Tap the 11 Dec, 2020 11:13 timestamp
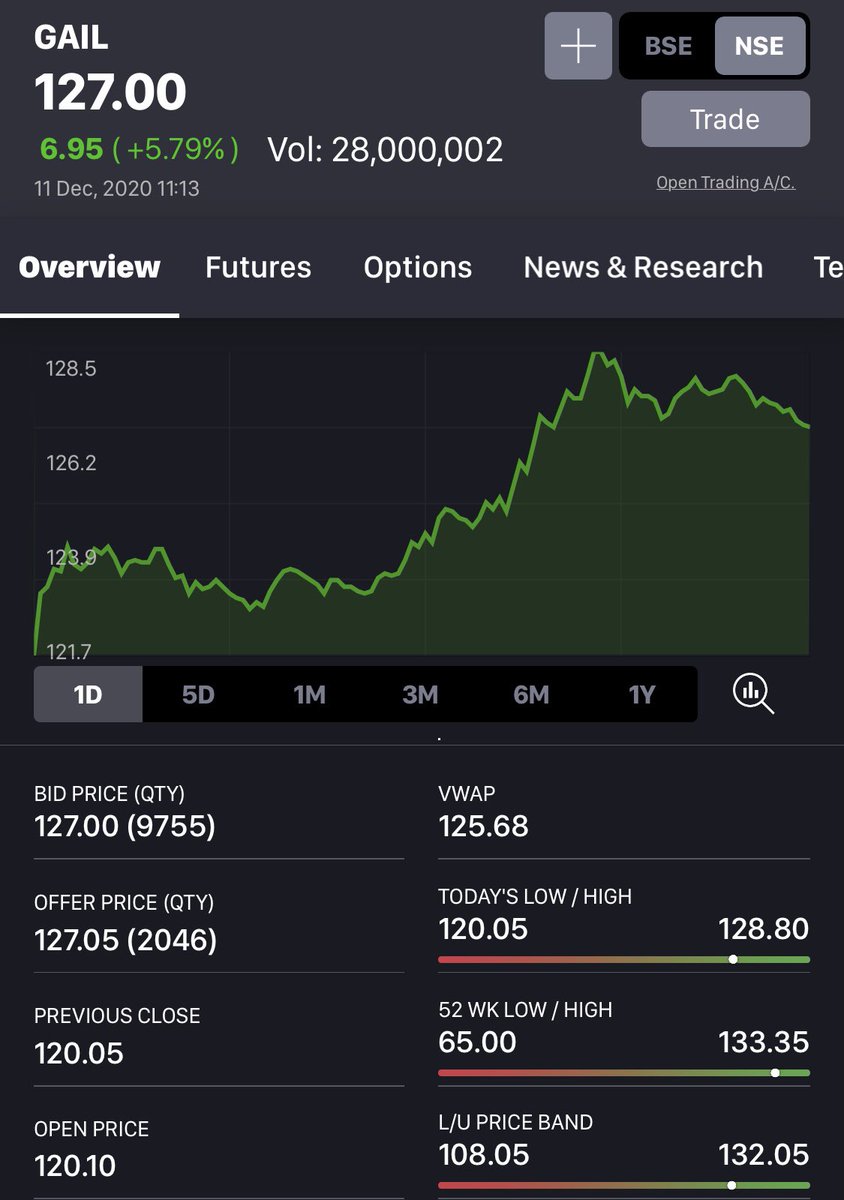 pyautogui.click(x=117, y=188)
